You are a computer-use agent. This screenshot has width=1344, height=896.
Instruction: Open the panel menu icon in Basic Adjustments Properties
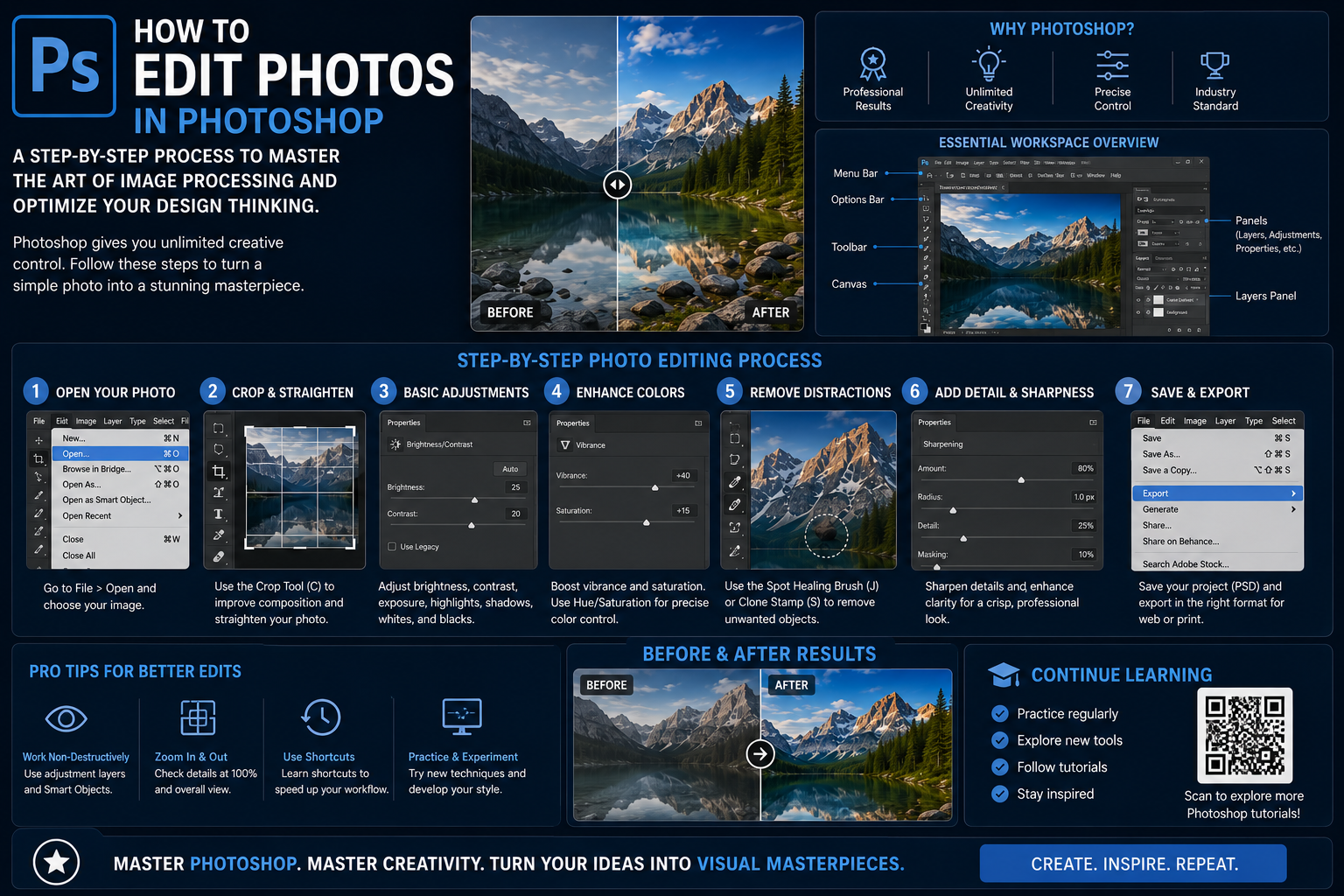(527, 423)
